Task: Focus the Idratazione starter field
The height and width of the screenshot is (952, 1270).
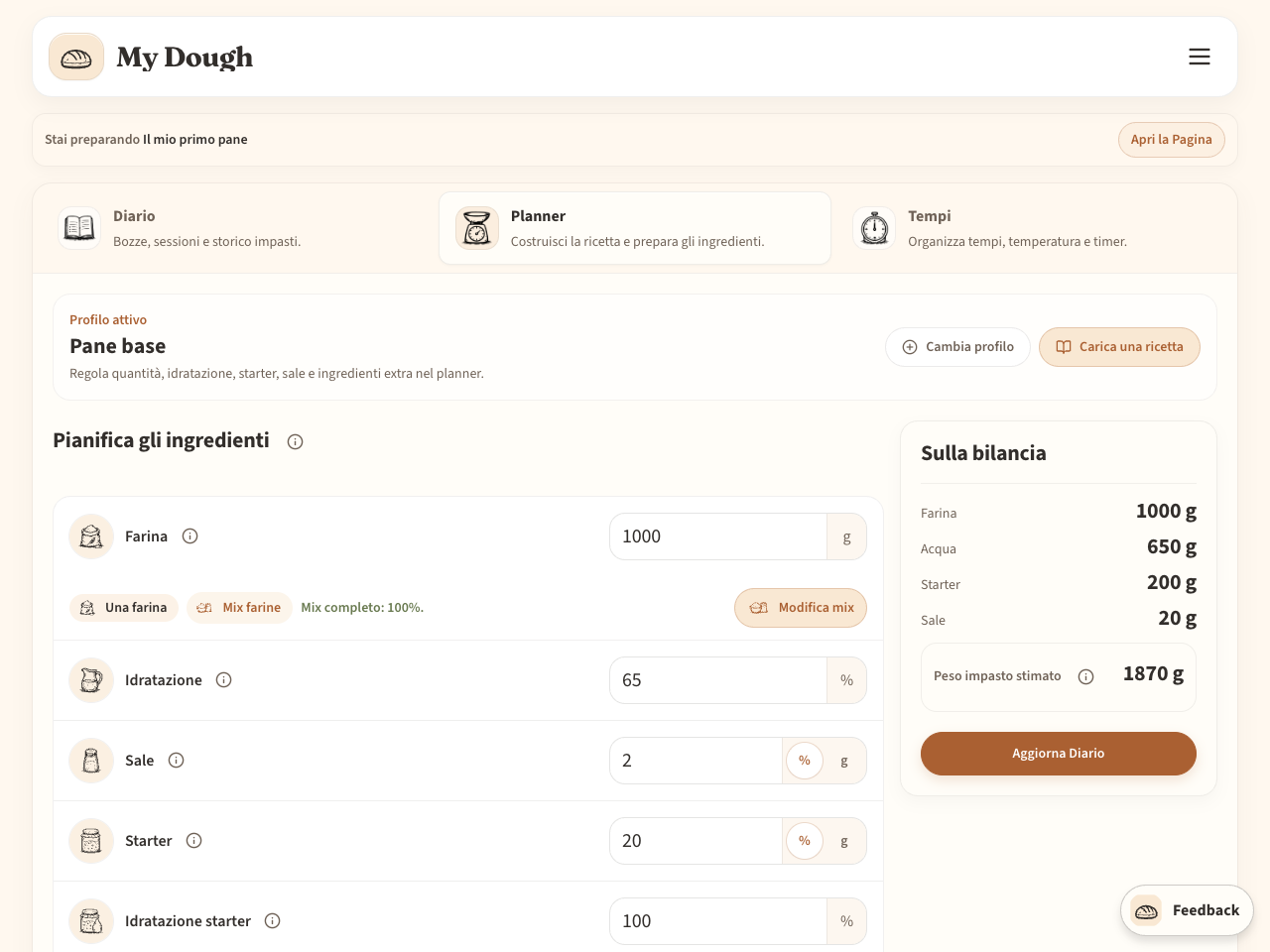Action: click(718, 921)
